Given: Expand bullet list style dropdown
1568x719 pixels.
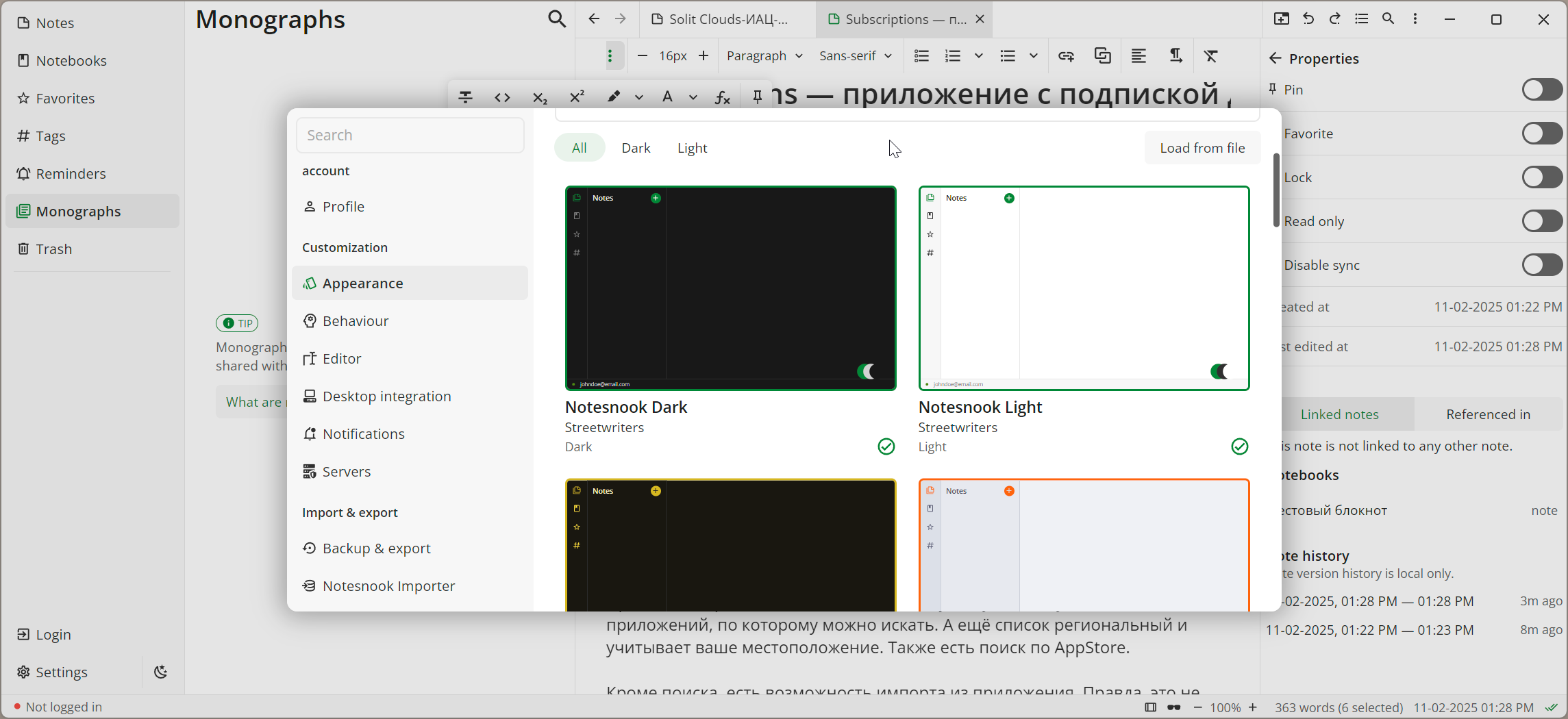Looking at the screenshot, I should (1034, 55).
